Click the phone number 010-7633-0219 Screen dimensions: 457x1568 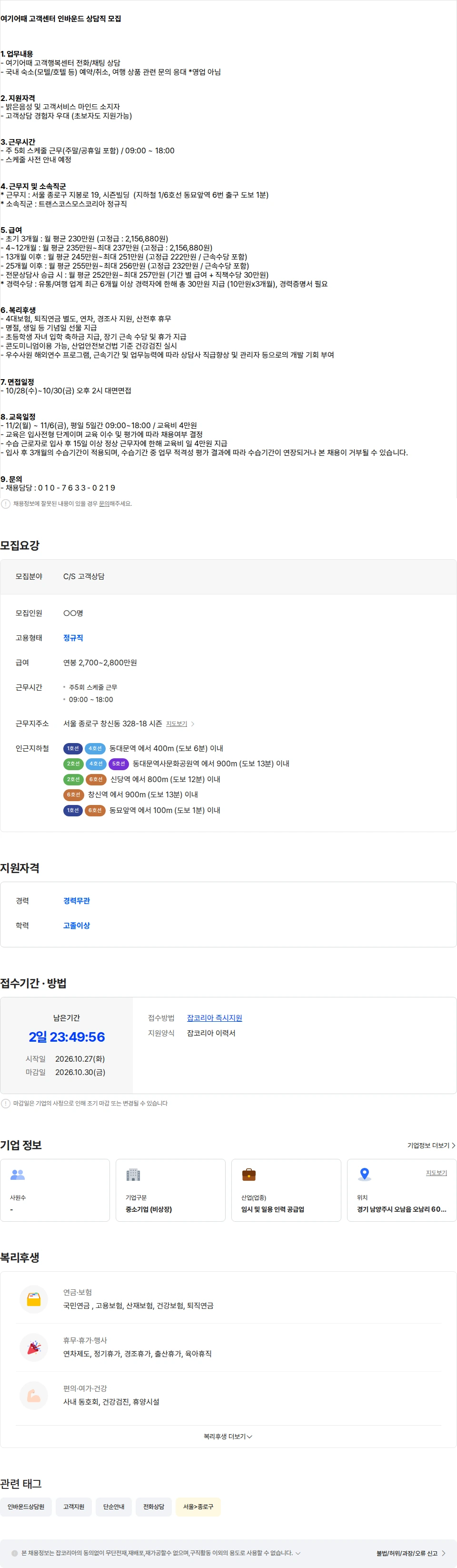click(x=76, y=488)
